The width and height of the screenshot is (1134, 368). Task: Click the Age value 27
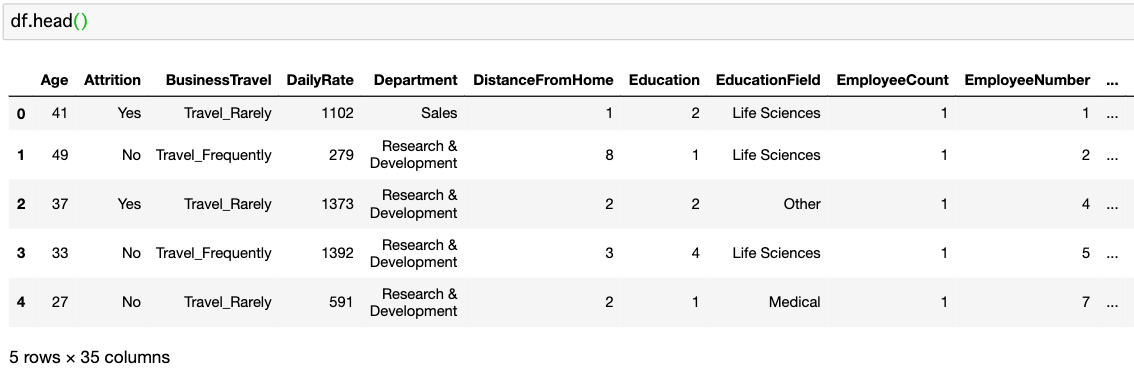point(60,302)
